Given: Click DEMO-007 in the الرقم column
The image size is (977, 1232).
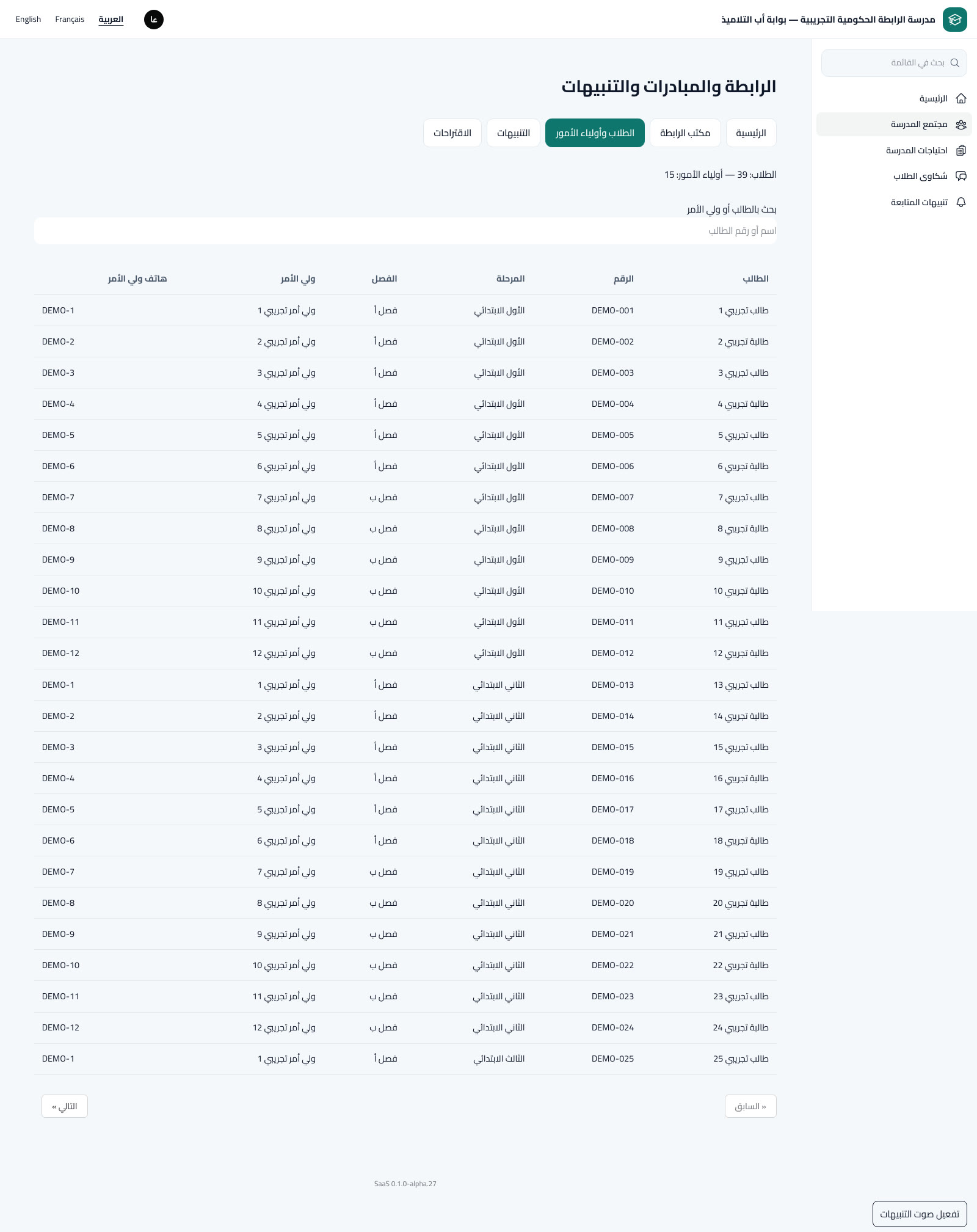Looking at the screenshot, I should pyautogui.click(x=612, y=497).
